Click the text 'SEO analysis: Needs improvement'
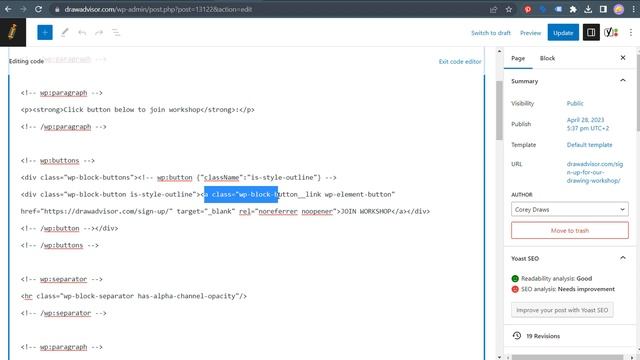Viewport: 640px width, 360px height. (x=567, y=289)
